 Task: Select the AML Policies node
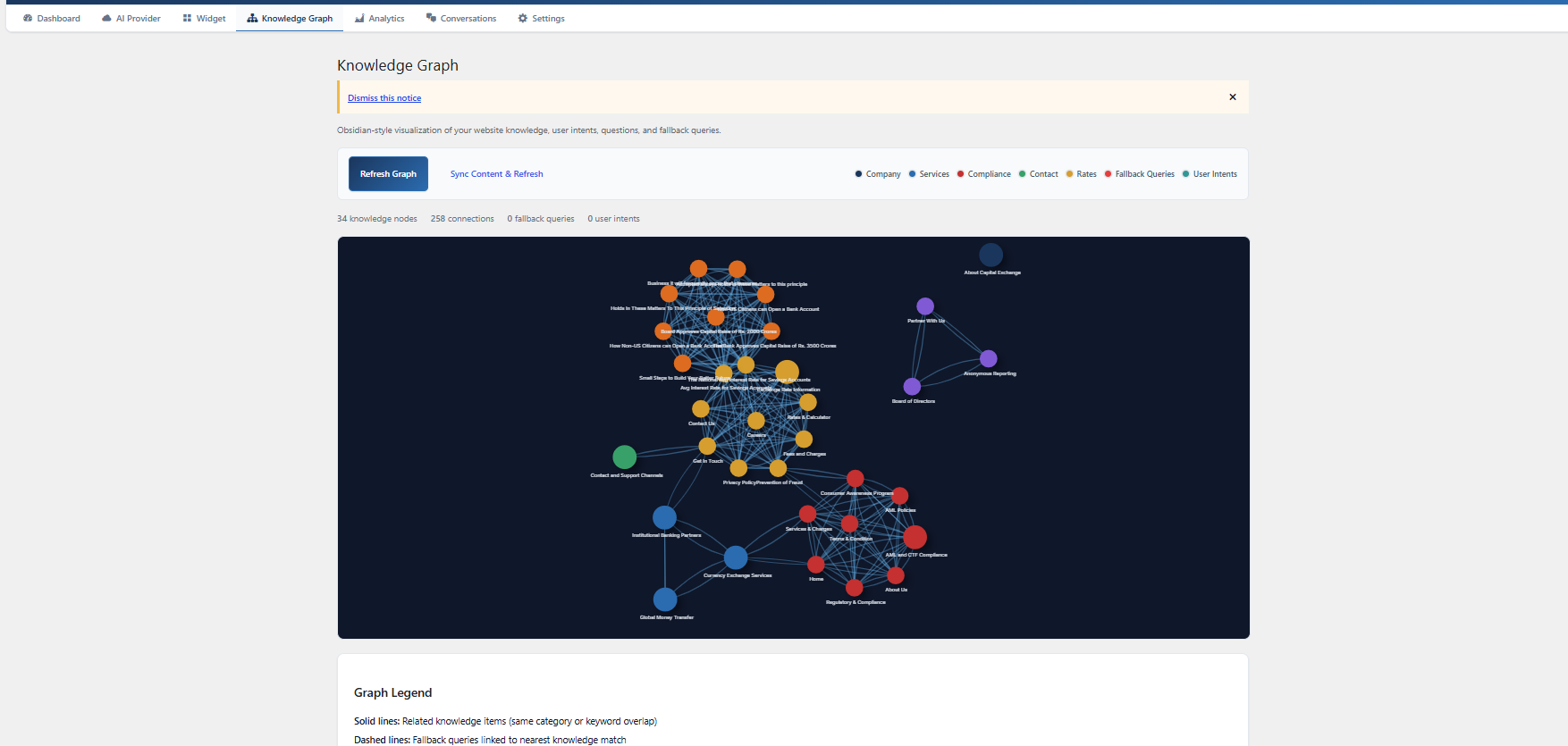(899, 496)
